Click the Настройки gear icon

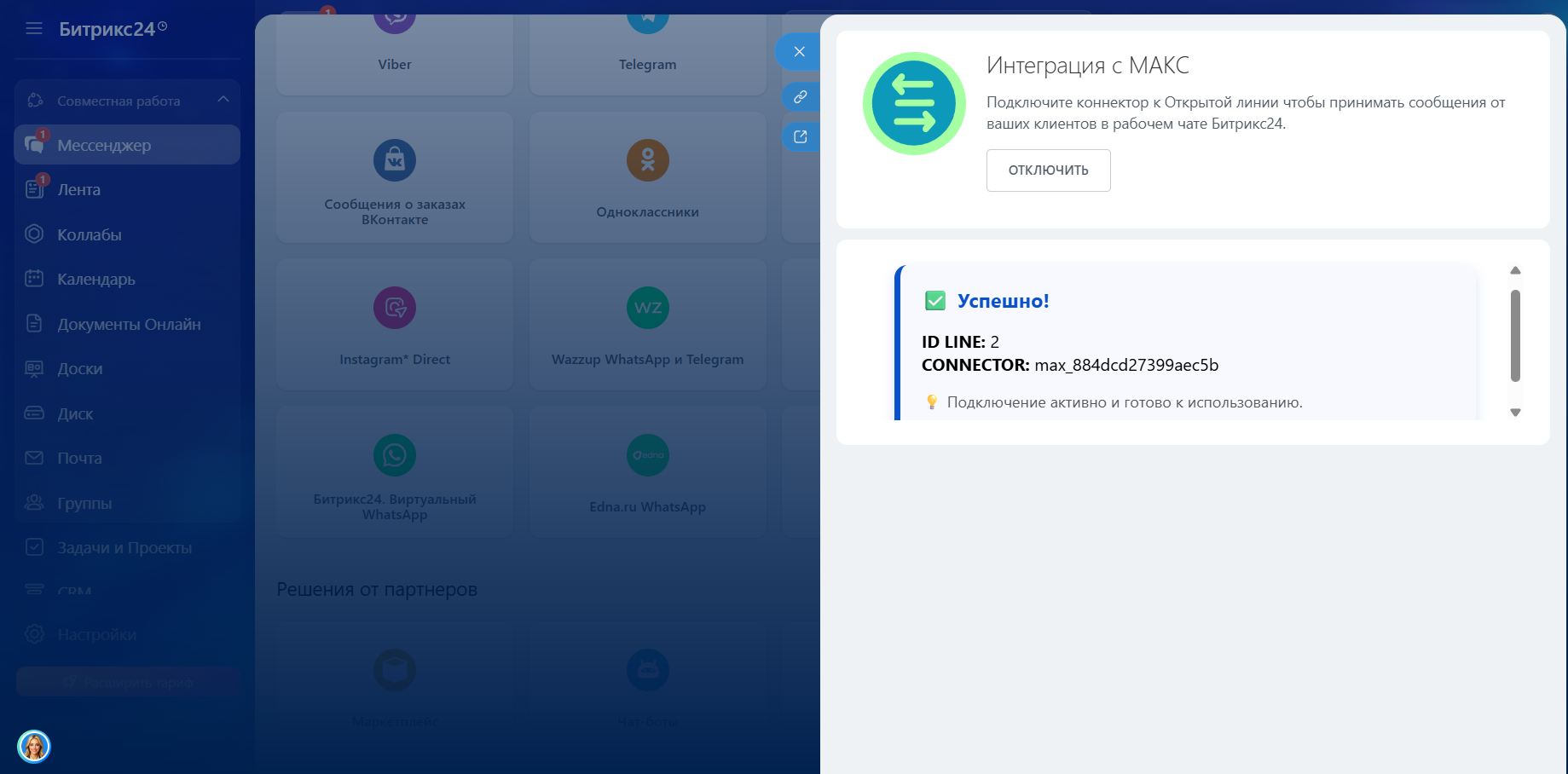(x=34, y=634)
